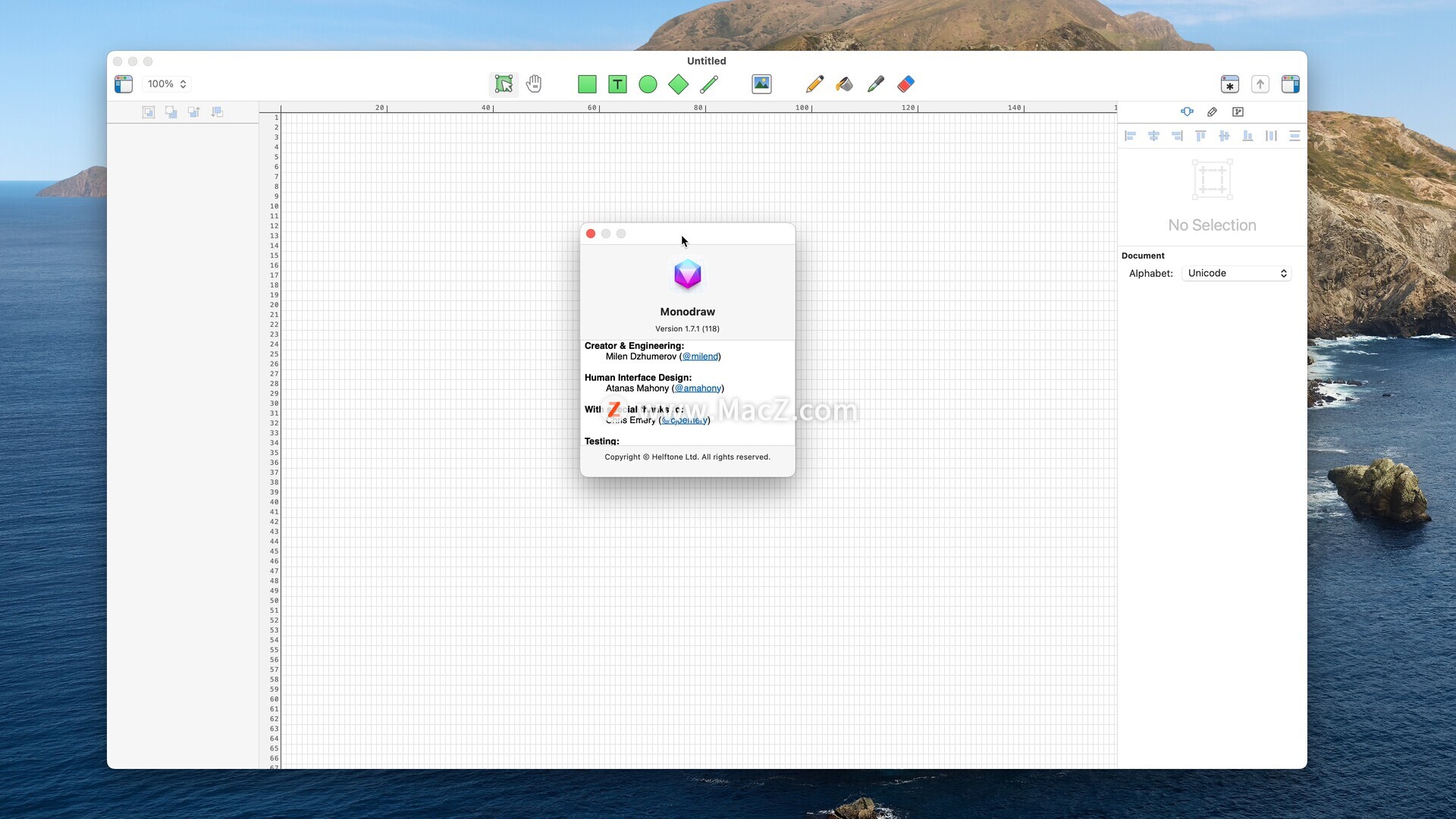This screenshot has width=1456, height=819.
Task: Open the 100% zoom dropdown
Action: click(x=168, y=84)
